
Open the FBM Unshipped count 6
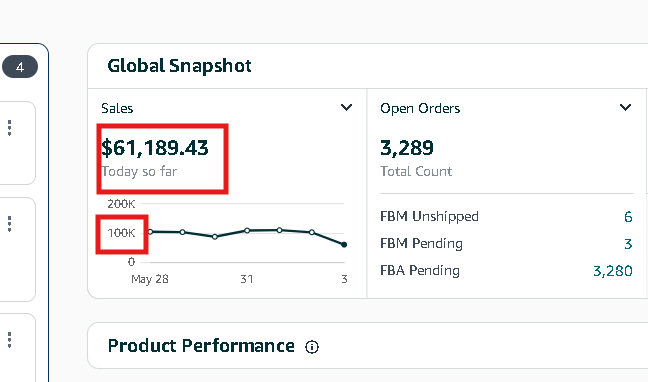tap(628, 217)
